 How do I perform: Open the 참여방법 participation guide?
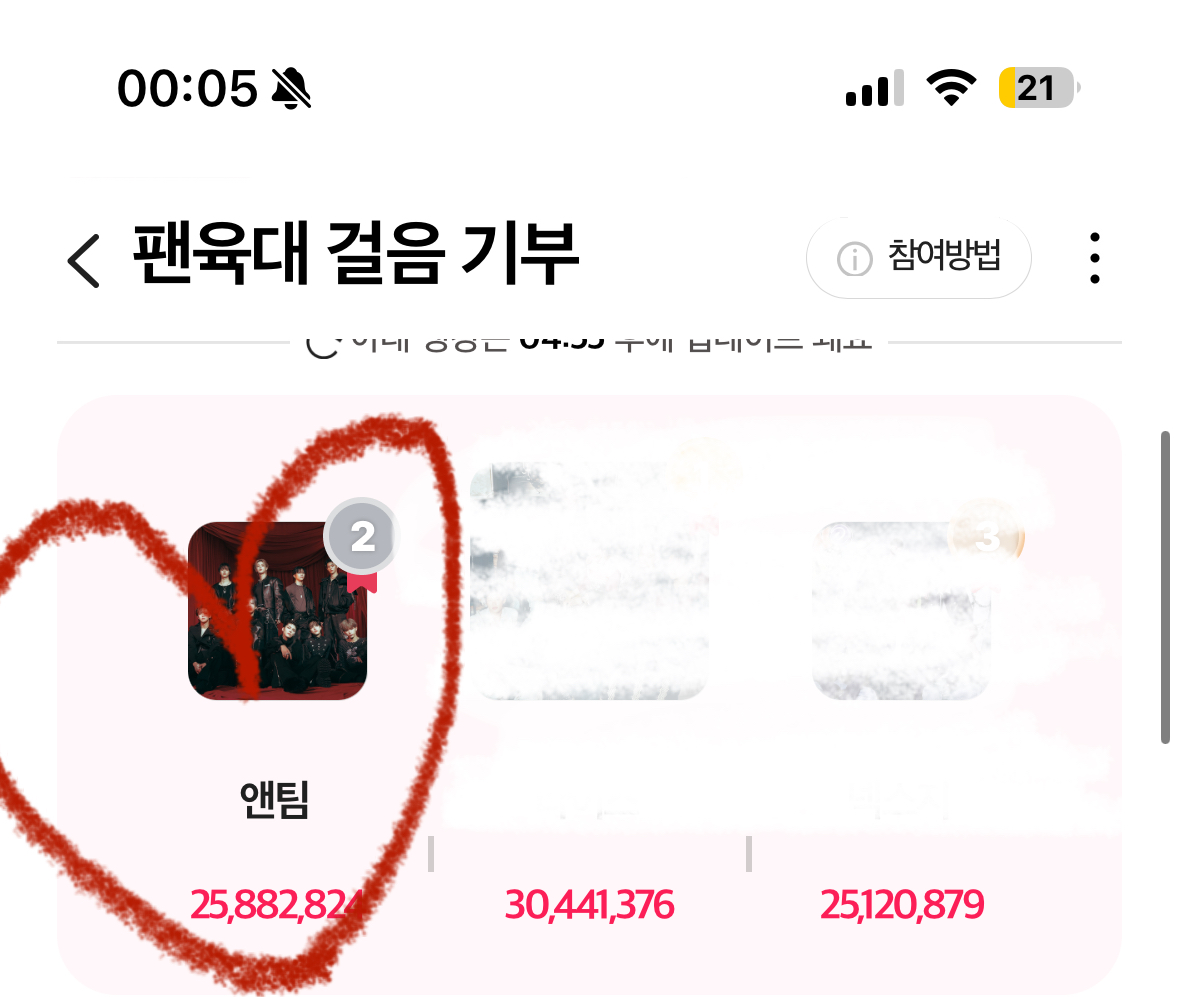coord(919,258)
